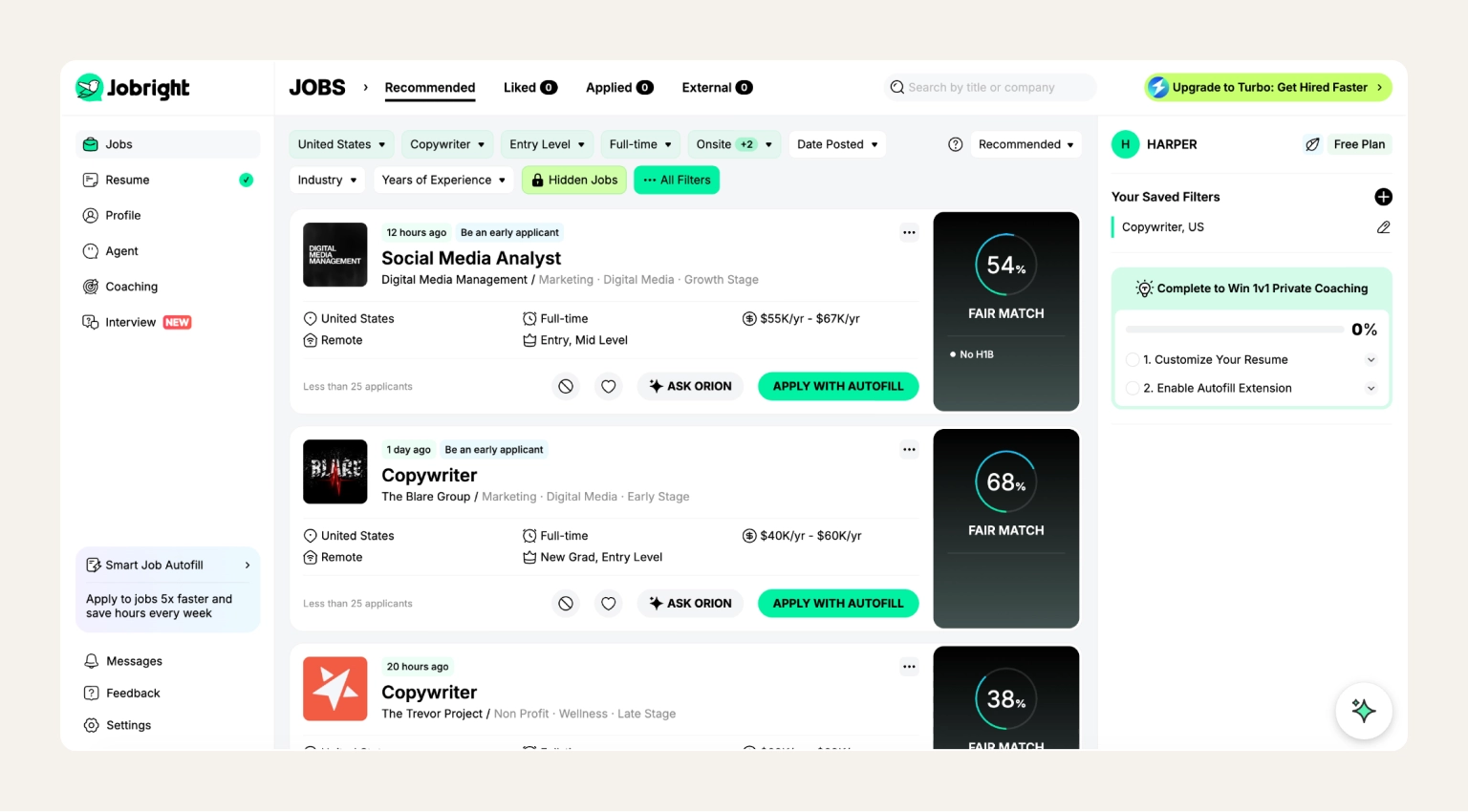This screenshot has height=812, width=1468.
Task: Open the Agent page
Action: coord(167,251)
